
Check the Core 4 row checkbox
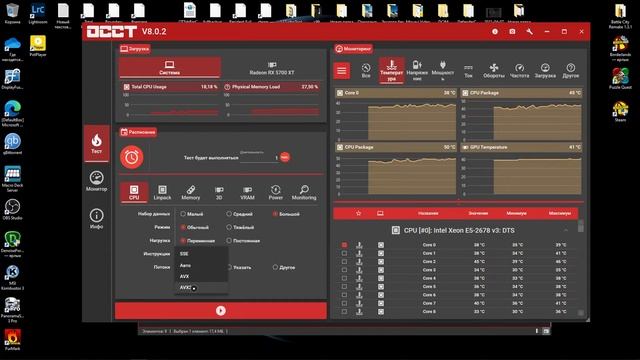(x=344, y=278)
